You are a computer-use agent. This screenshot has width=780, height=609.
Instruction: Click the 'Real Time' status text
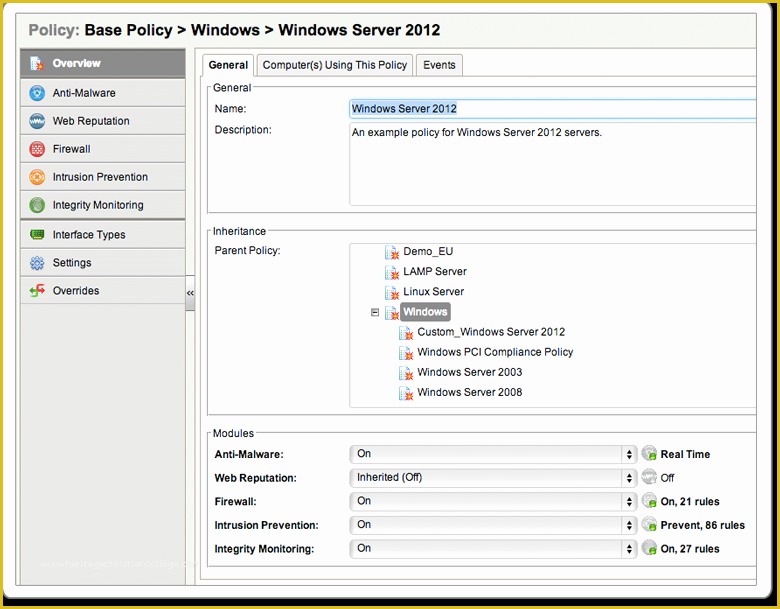coord(685,454)
